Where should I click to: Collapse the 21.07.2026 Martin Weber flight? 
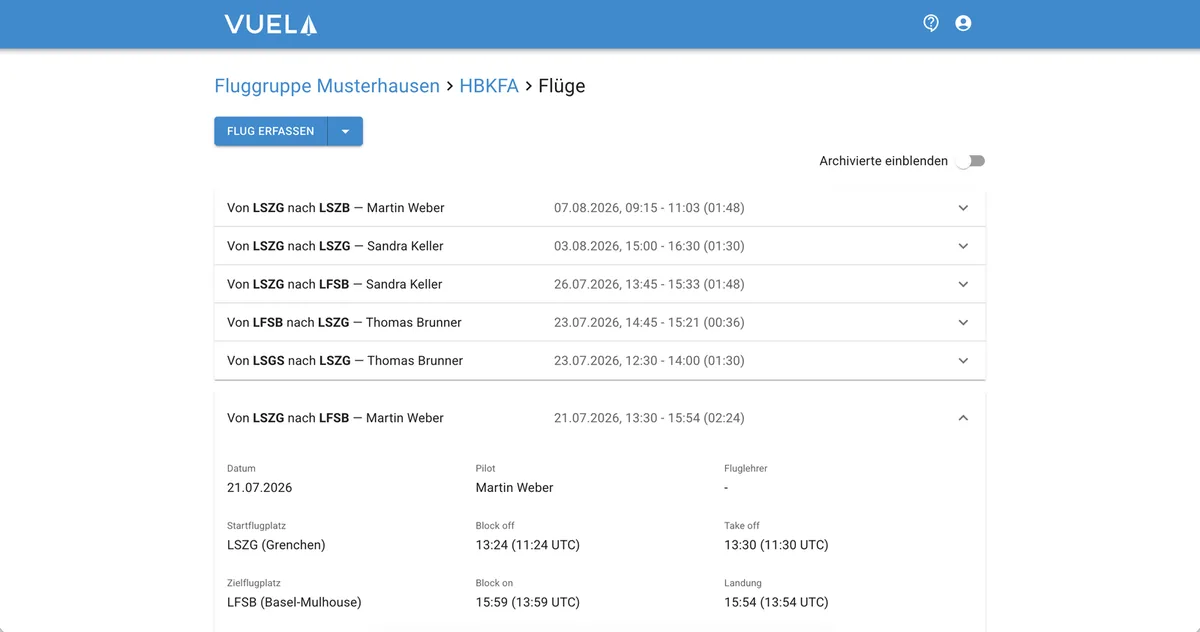tap(963, 418)
